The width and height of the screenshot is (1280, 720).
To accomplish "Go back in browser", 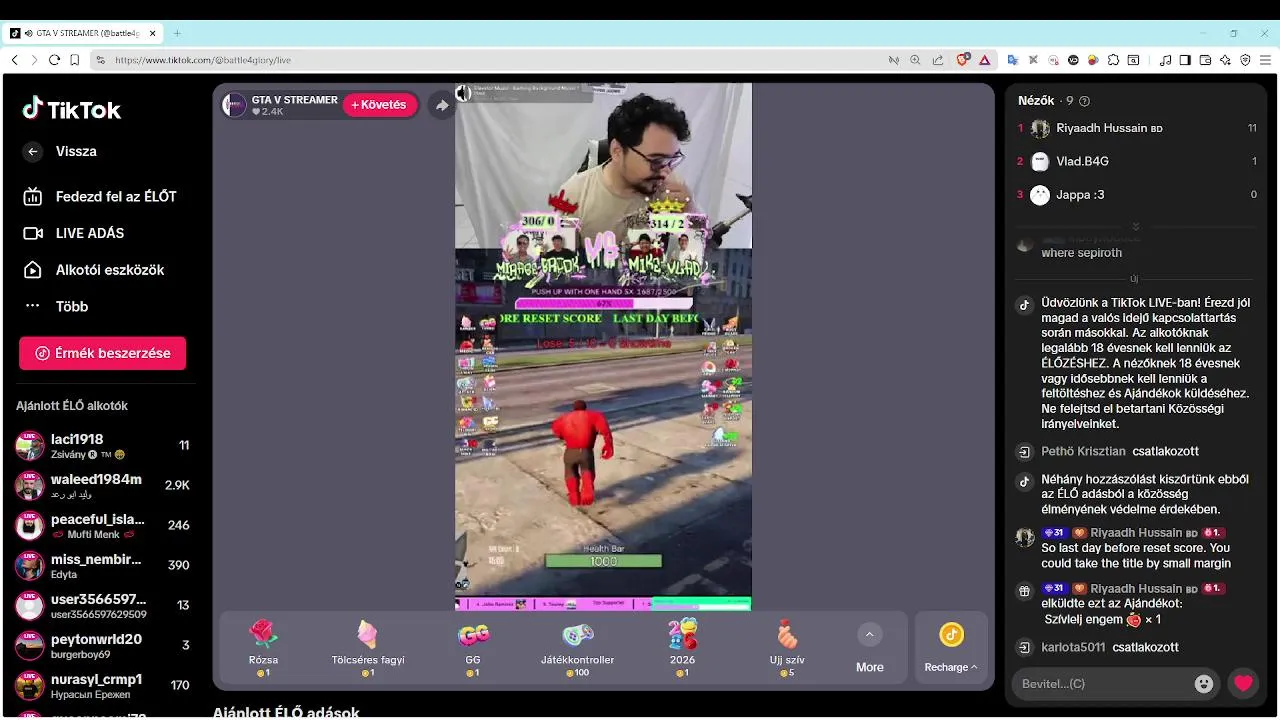I will coord(14,60).
